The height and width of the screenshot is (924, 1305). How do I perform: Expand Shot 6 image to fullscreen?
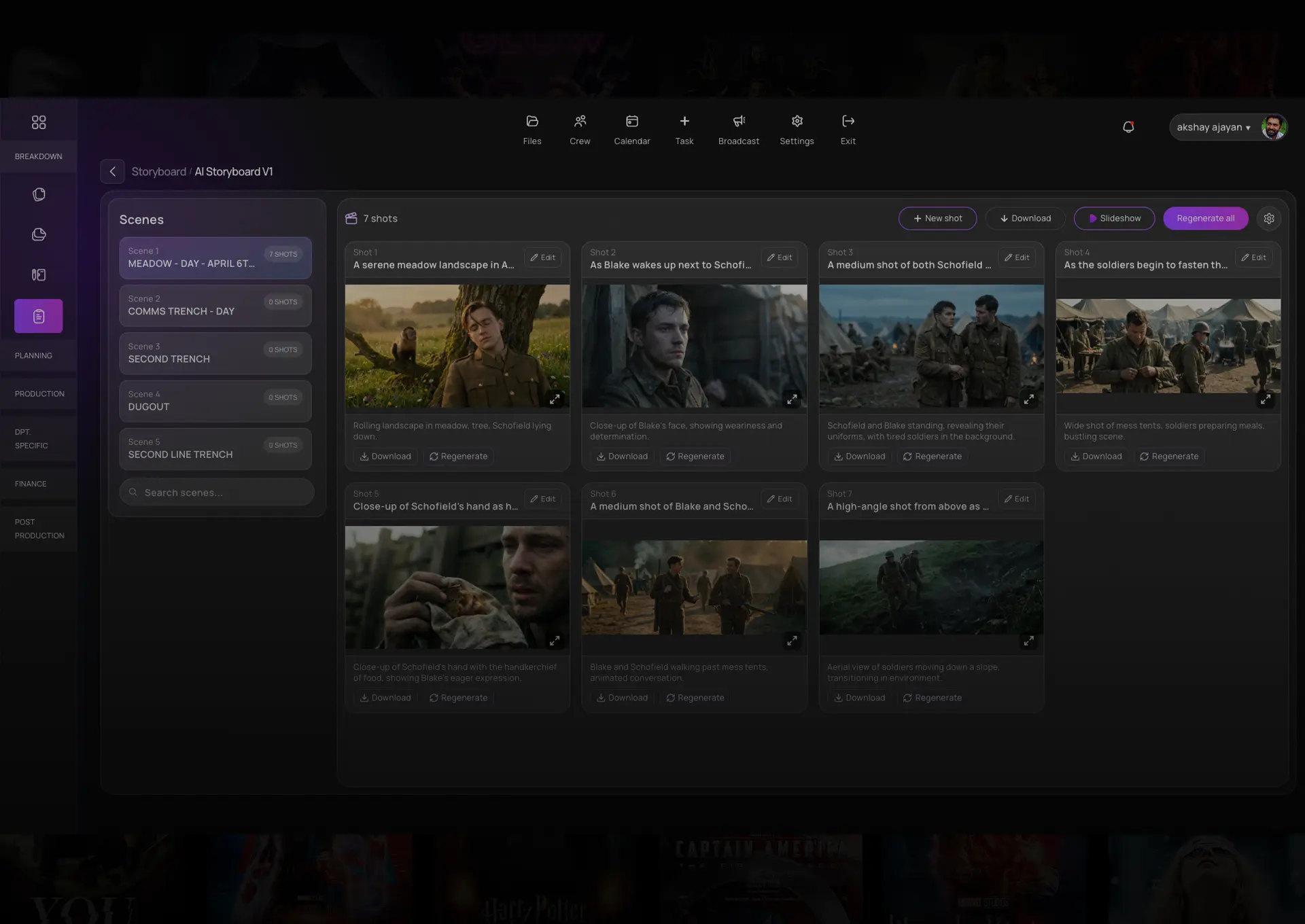[x=793, y=641]
